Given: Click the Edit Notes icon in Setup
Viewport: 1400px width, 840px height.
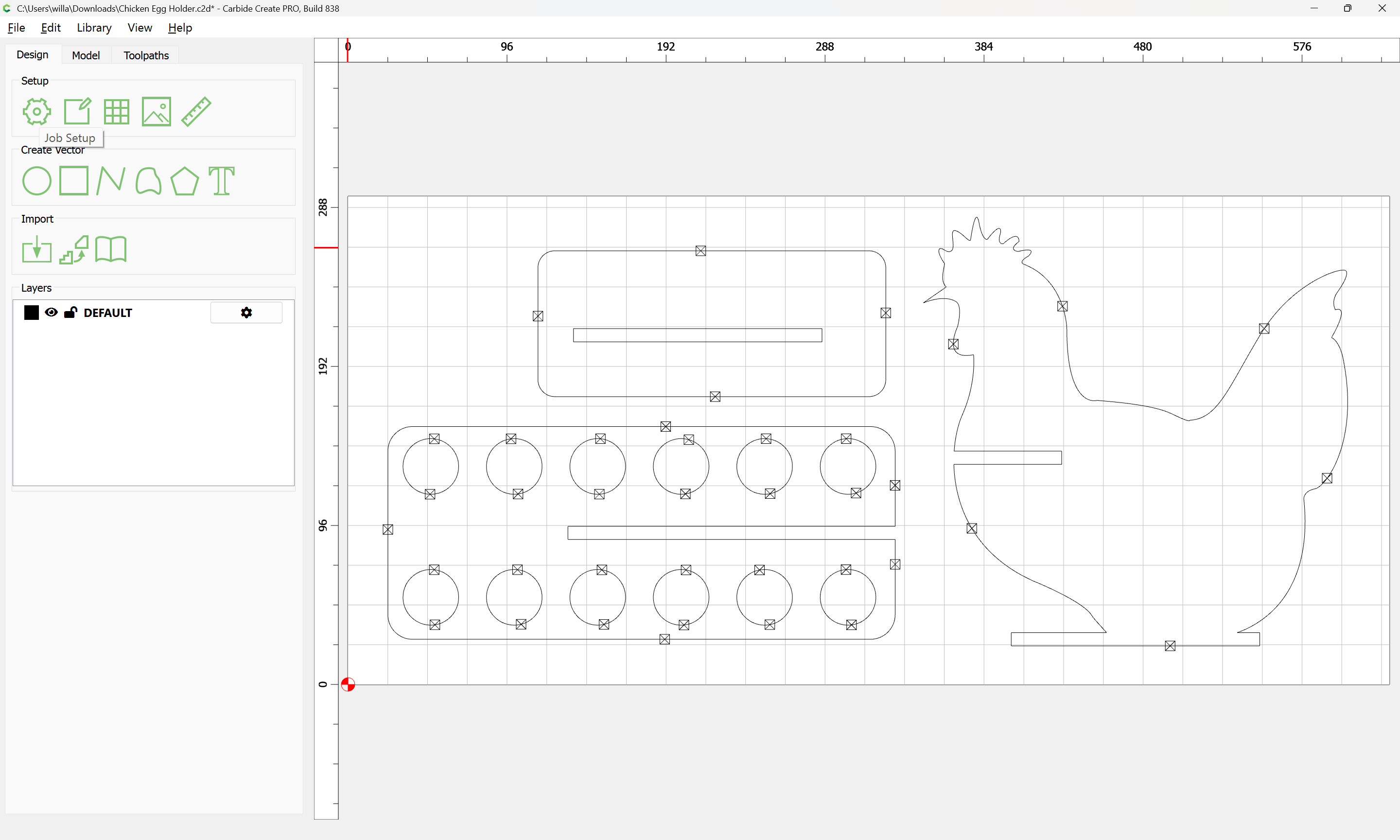Looking at the screenshot, I should pos(77,111).
